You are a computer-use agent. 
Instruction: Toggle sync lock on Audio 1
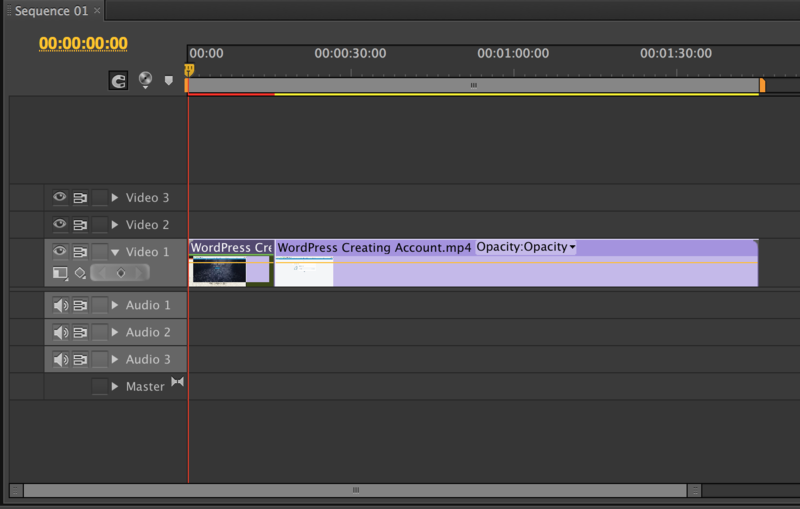80,305
